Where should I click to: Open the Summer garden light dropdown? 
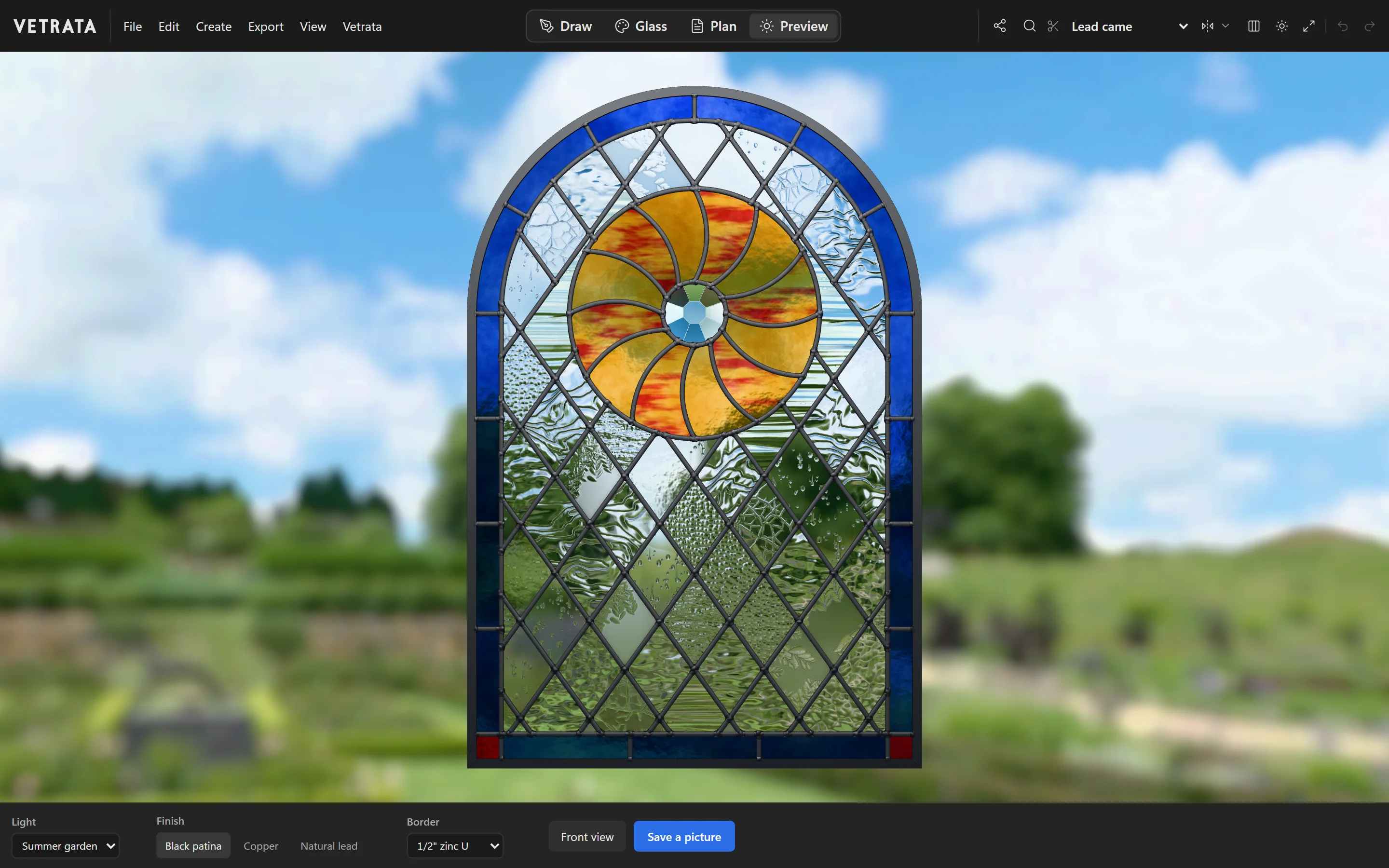coord(66,846)
